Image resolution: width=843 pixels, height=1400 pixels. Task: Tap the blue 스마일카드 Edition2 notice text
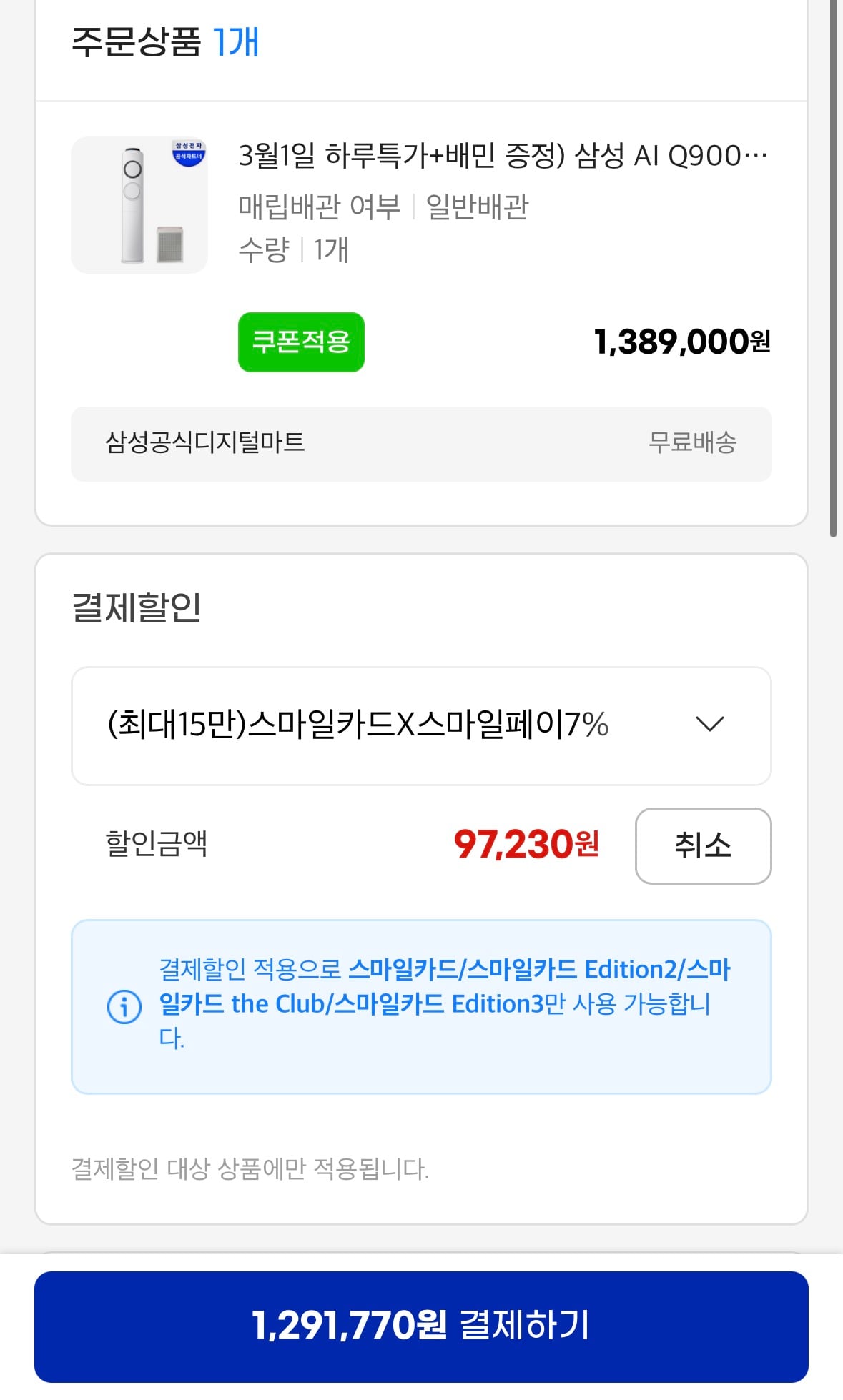coord(539,970)
